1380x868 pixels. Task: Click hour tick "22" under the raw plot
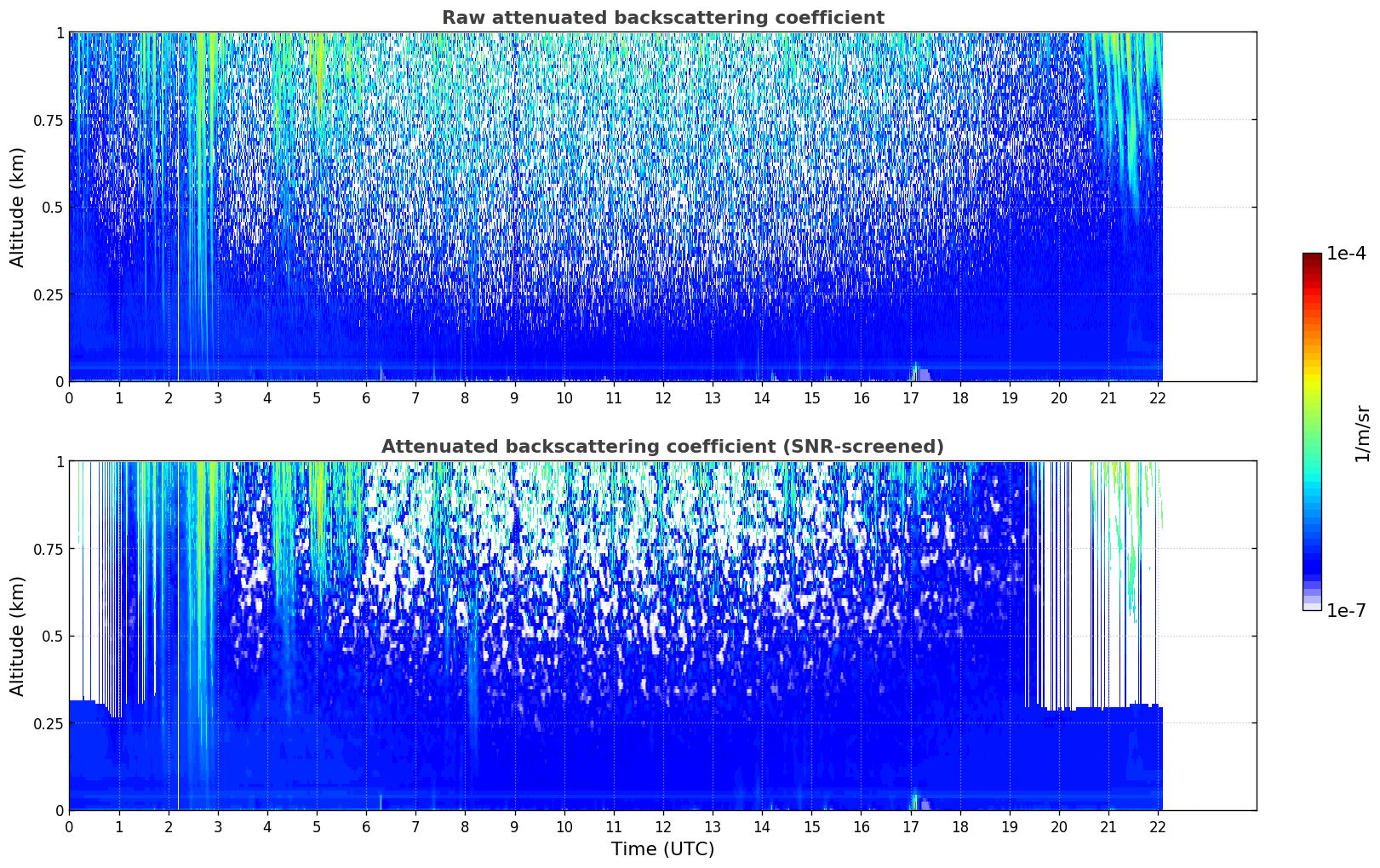point(1158,397)
